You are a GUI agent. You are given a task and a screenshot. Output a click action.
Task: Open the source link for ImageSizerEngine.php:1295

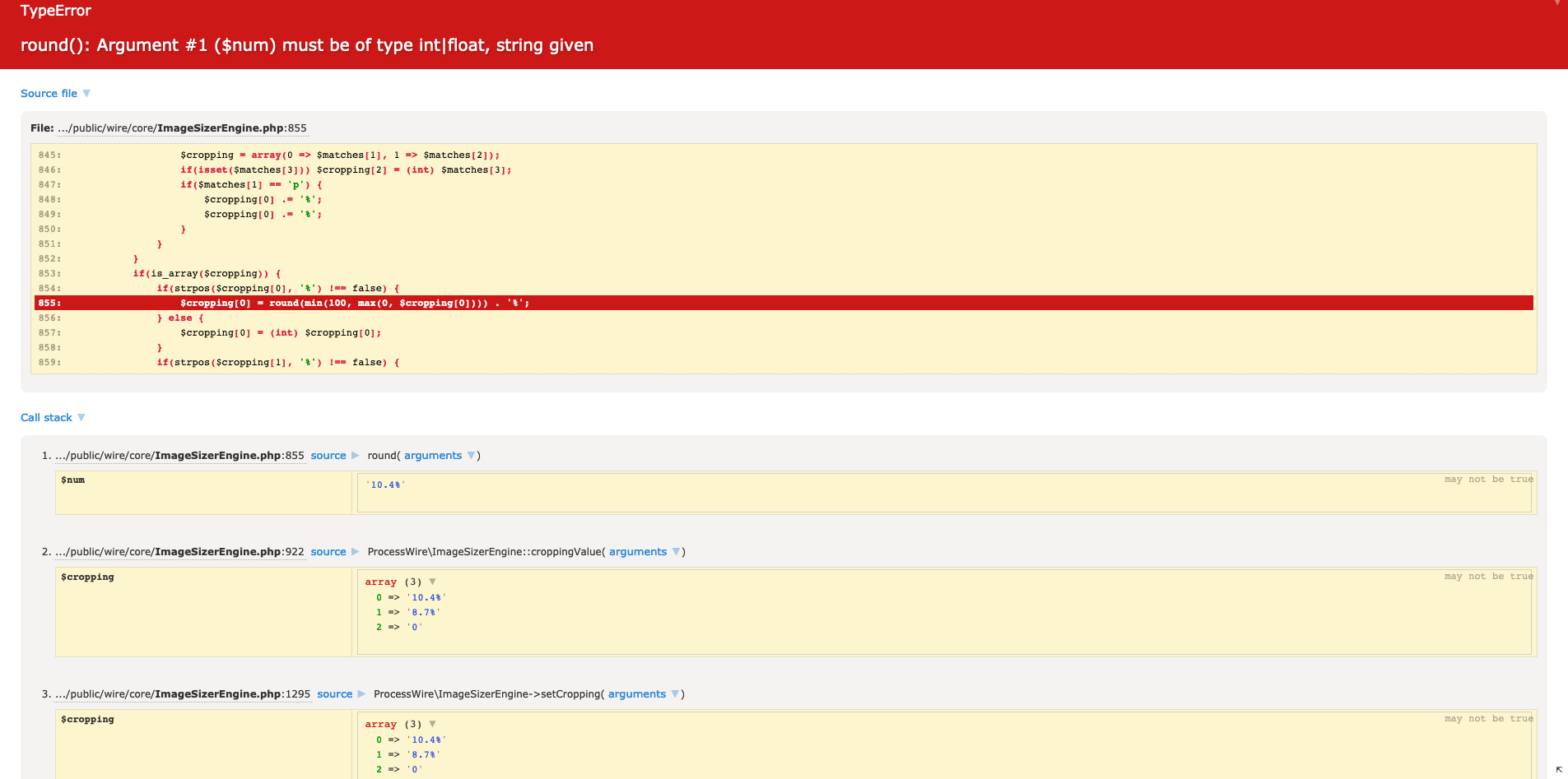coord(334,693)
